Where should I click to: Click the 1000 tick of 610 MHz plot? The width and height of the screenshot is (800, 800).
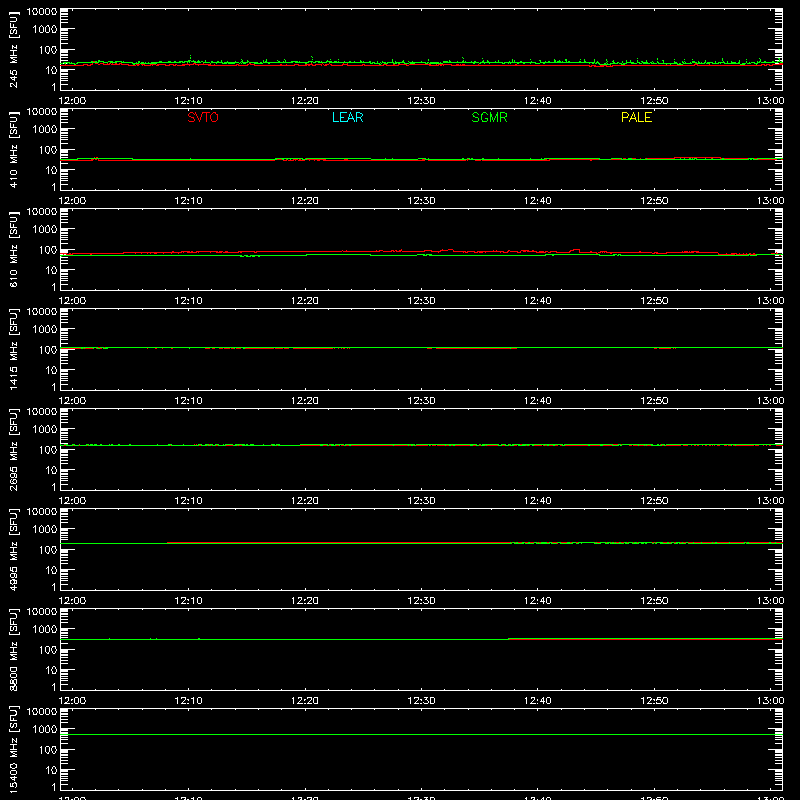(45, 230)
